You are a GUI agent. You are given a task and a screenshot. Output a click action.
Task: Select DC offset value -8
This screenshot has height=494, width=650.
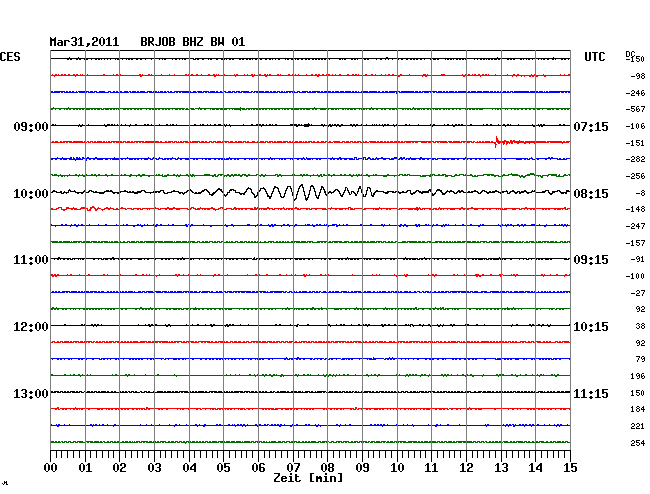coord(640,193)
